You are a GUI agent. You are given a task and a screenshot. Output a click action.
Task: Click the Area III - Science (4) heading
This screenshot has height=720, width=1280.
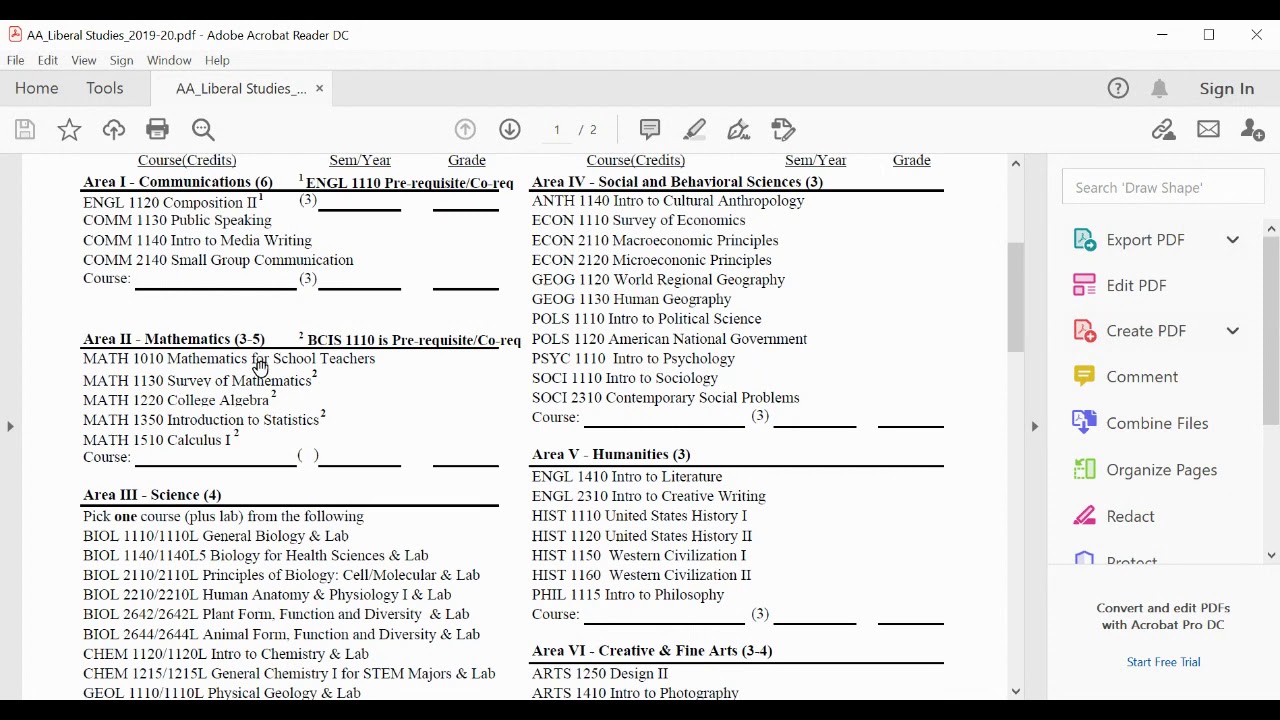[152, 495]
